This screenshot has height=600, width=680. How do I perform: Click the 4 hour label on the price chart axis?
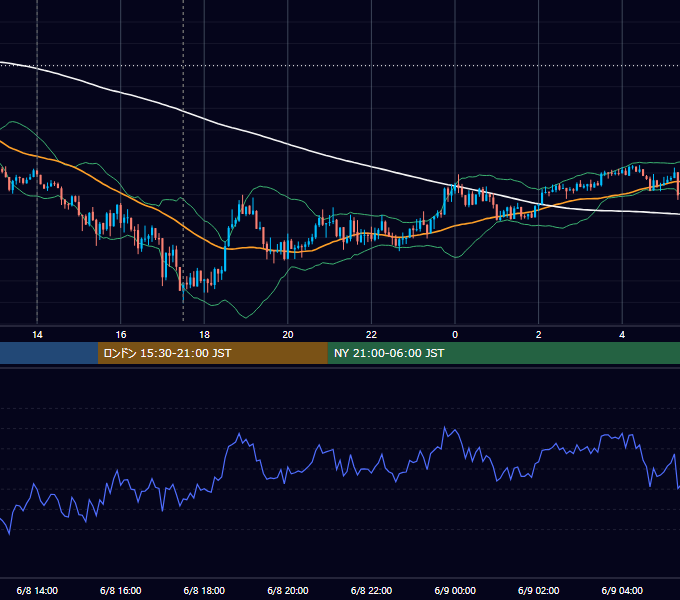point(622,335)
